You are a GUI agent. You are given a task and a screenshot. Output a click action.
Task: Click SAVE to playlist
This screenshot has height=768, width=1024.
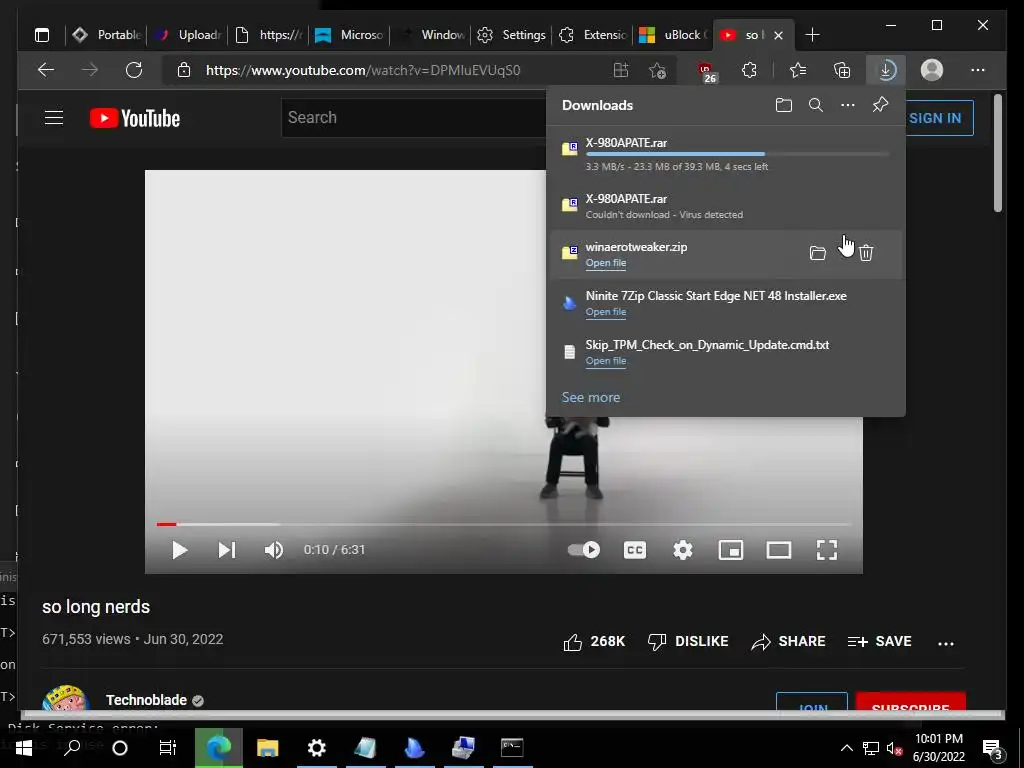pos(879,642)
